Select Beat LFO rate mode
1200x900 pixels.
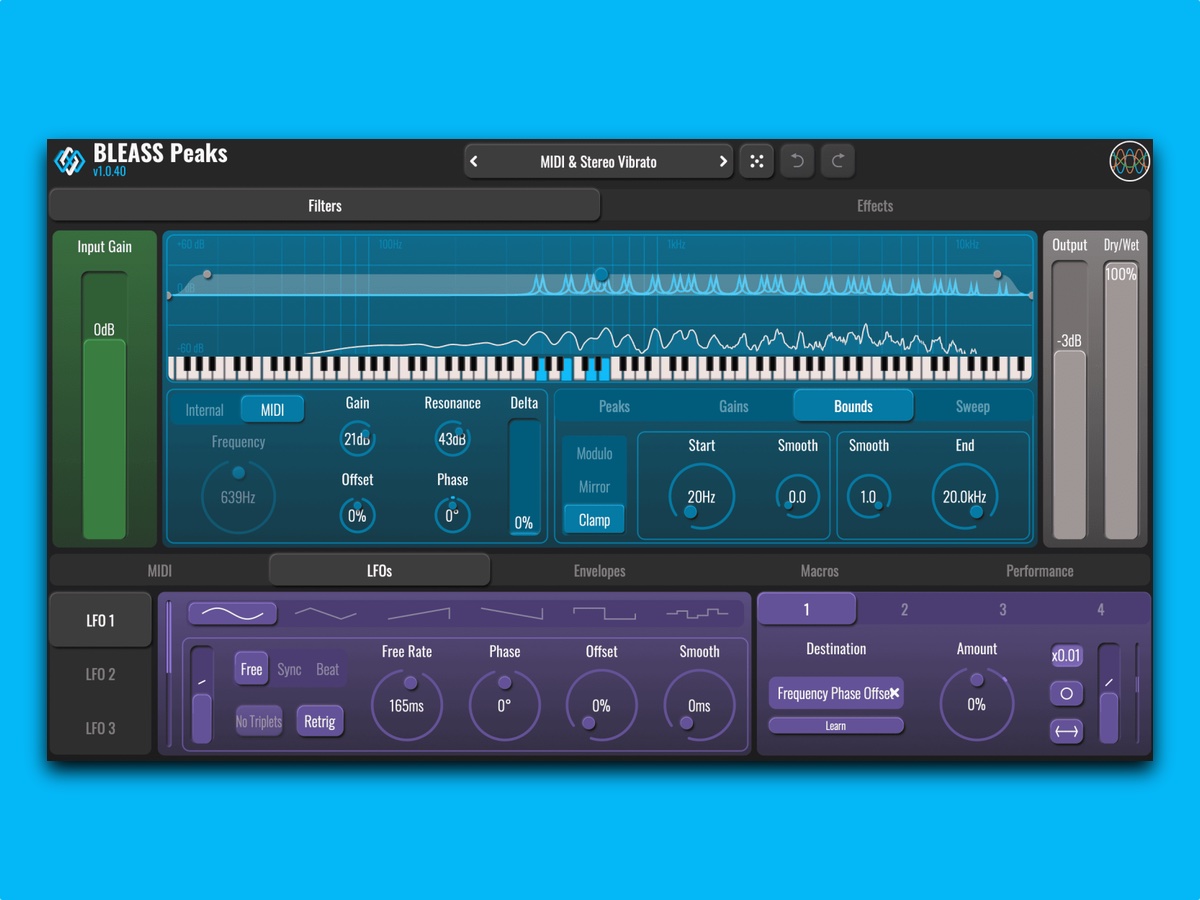tap(327, 669)
